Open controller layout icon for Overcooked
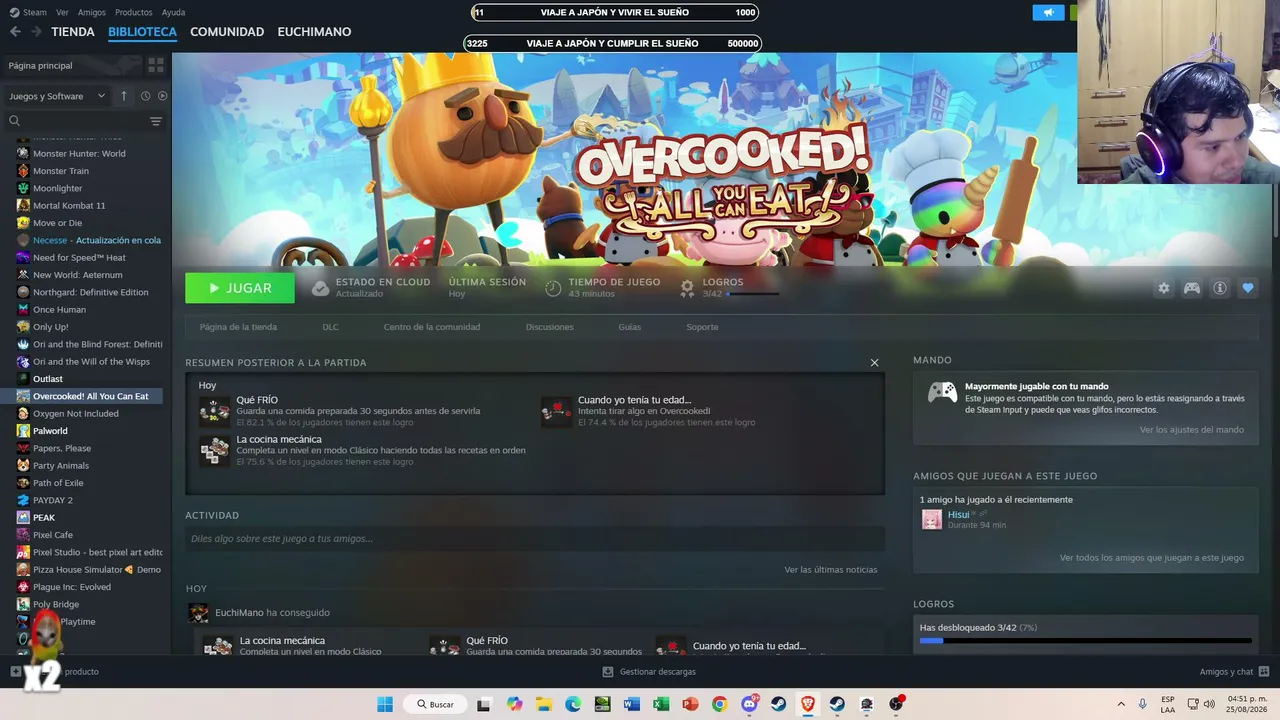 [1192, 288]
